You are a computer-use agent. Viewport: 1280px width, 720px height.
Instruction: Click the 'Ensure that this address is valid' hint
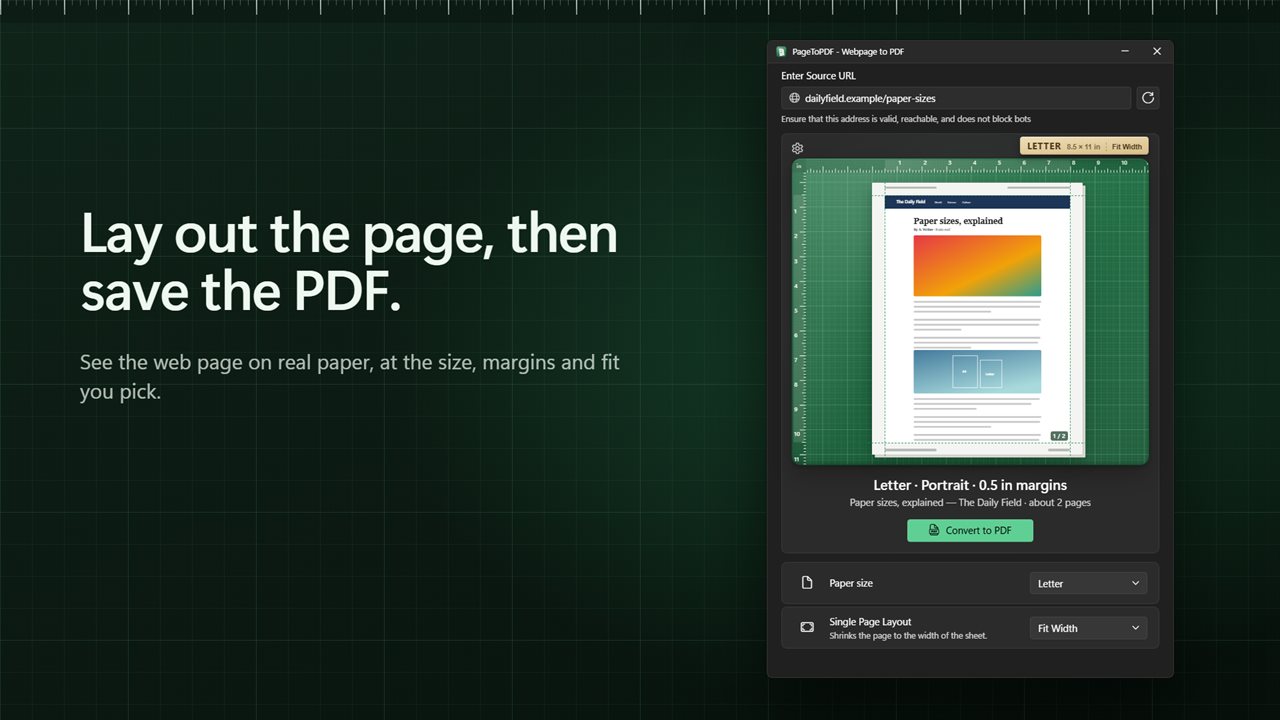coord(906,119)
